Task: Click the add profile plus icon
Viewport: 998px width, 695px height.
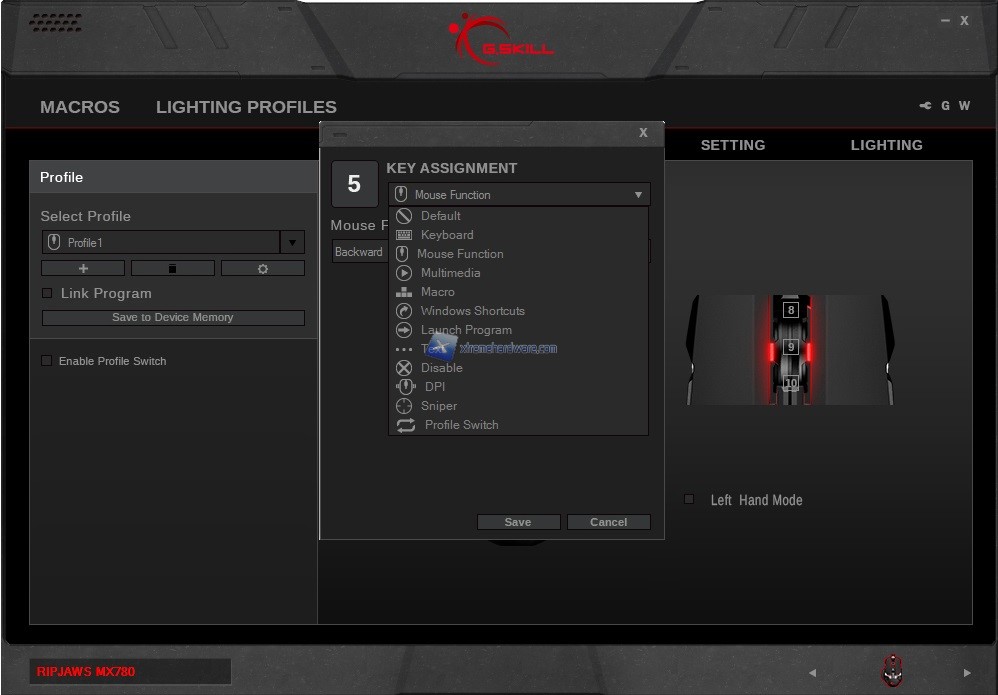Action: coord(83,269)
